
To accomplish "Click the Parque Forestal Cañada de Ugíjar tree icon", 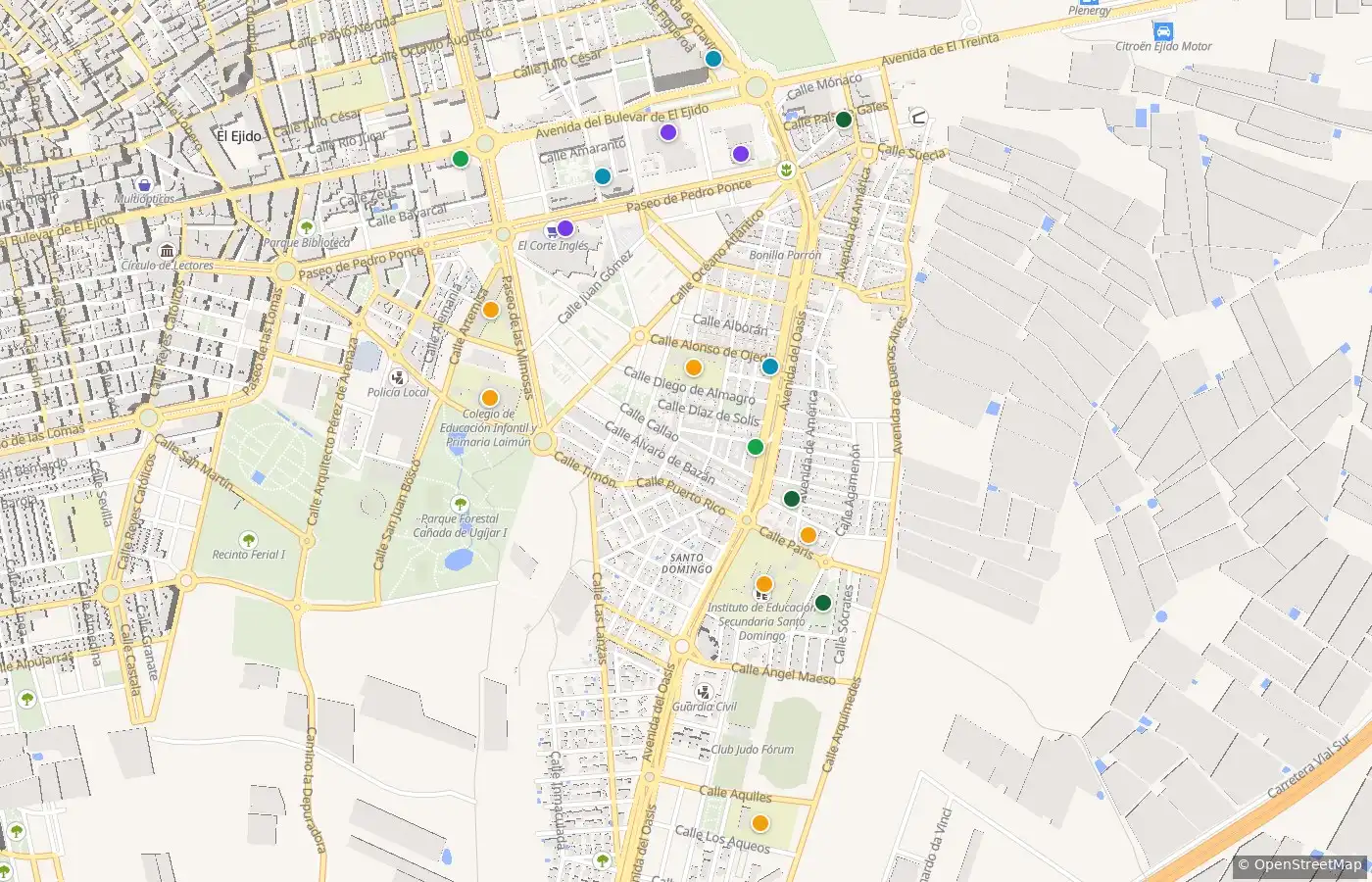I will [x=461, y=505].
